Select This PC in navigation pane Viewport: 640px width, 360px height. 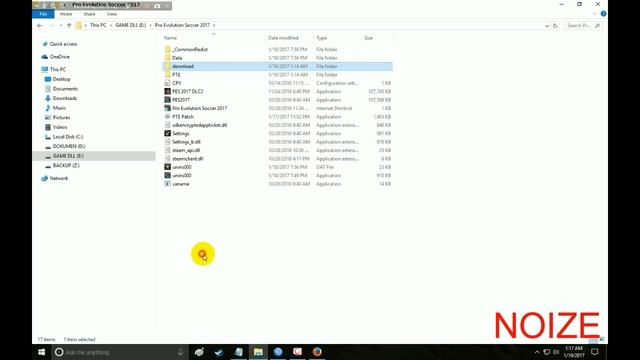point(57,69)
